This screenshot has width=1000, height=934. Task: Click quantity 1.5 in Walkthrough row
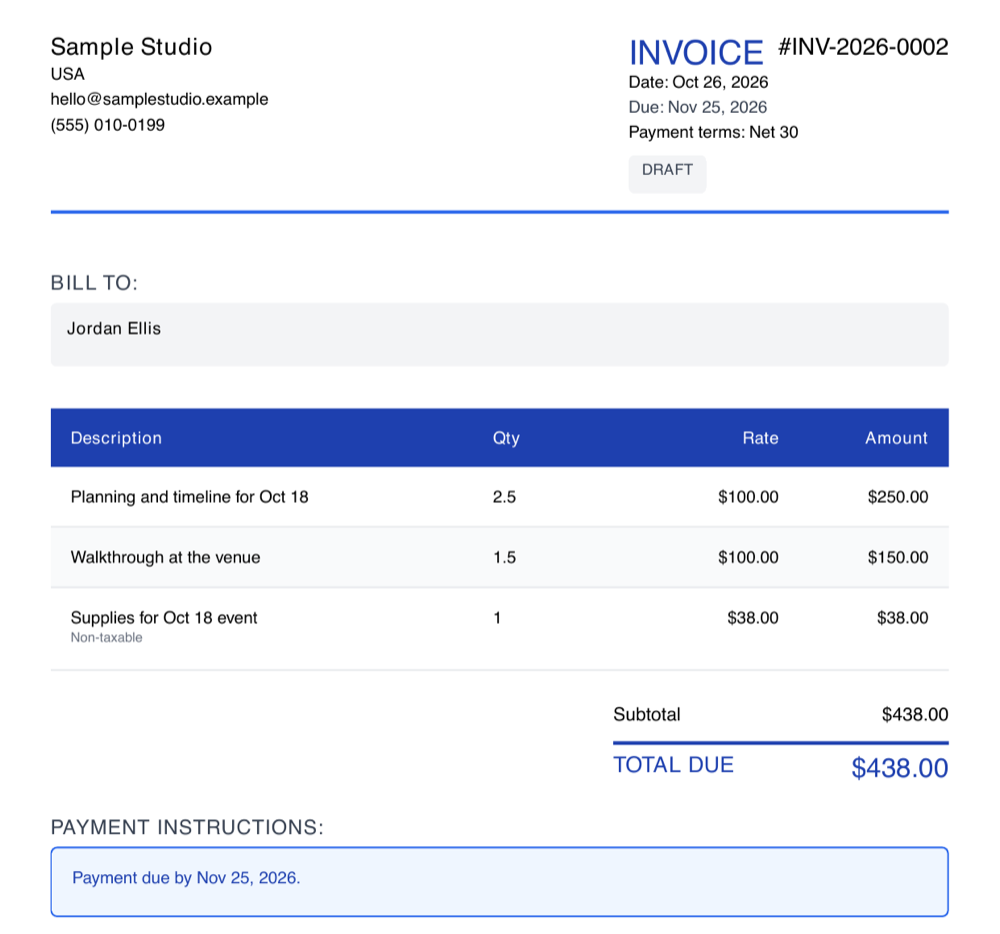pos(504,557)
